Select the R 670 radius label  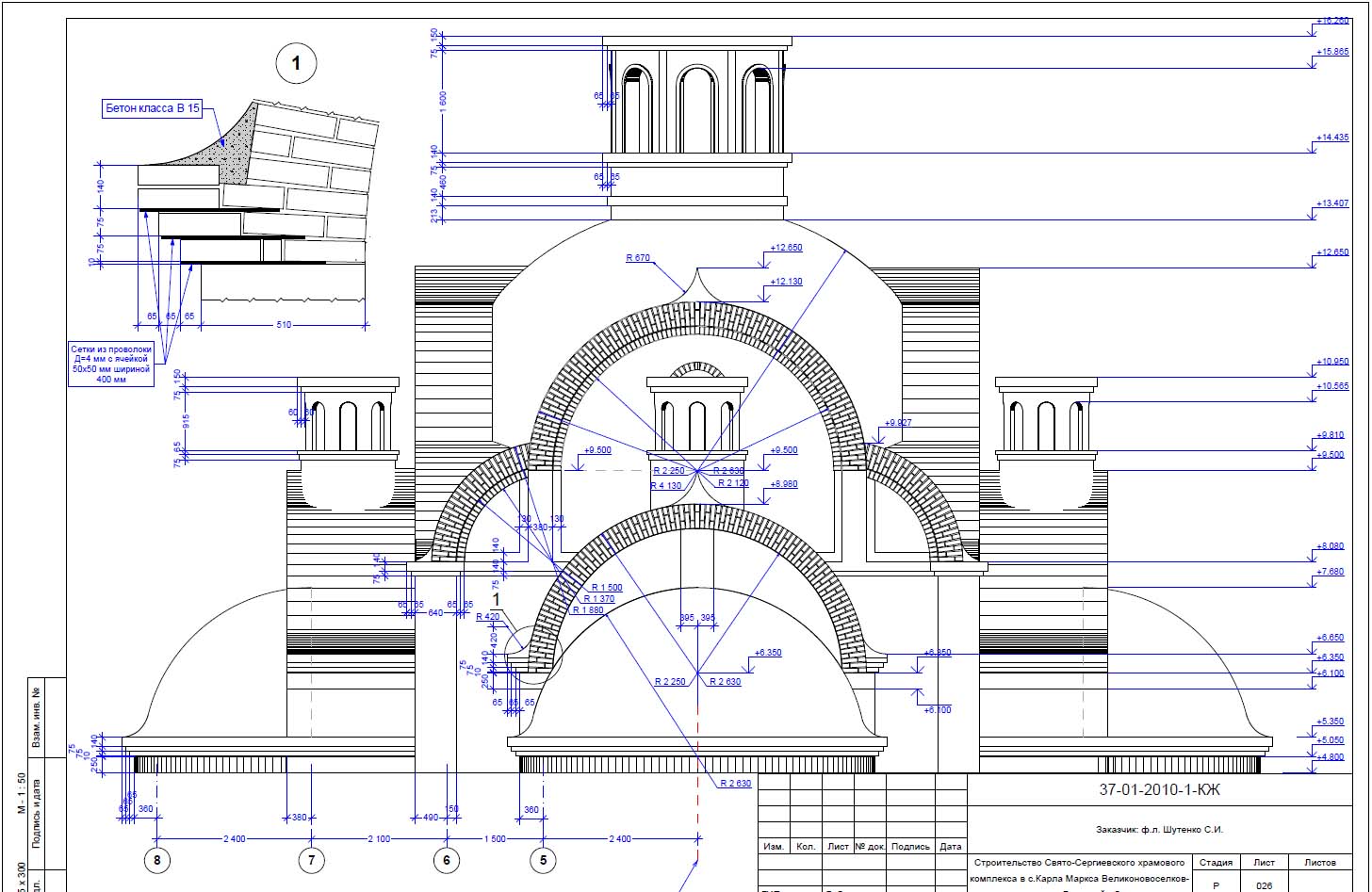638,257
